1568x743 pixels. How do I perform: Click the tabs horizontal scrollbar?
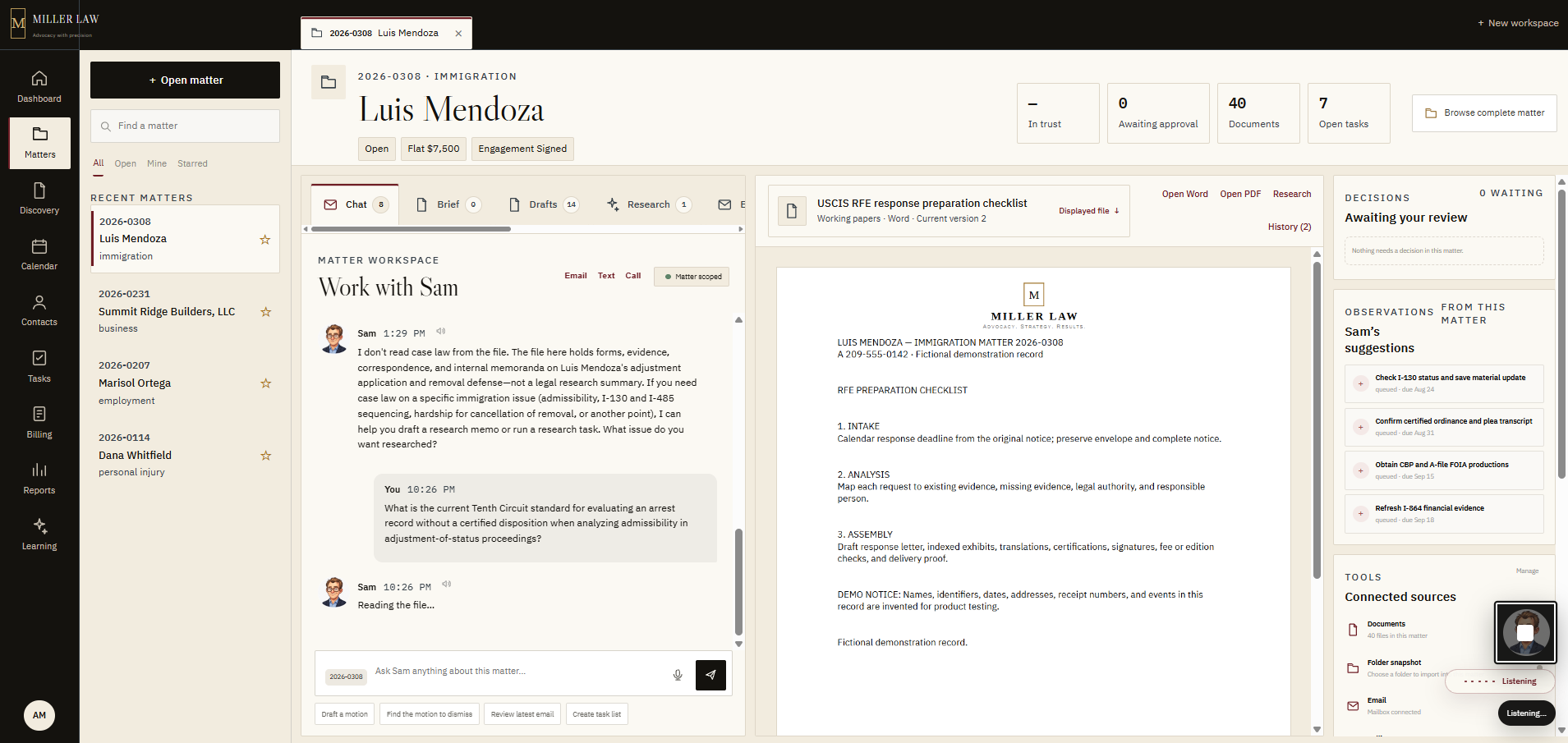point(411,229)
